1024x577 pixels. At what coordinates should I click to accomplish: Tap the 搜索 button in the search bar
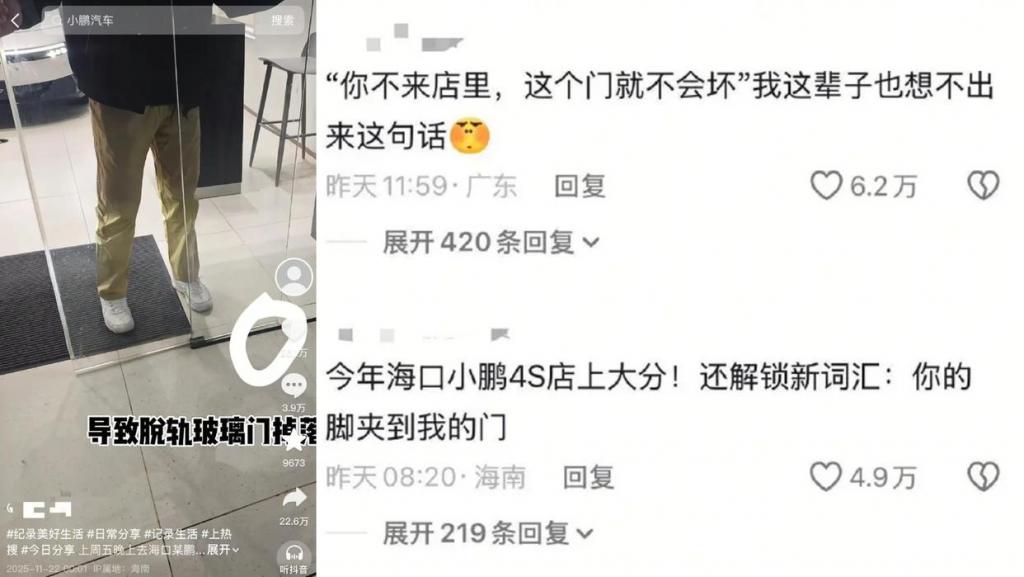[x=282, y=20]
